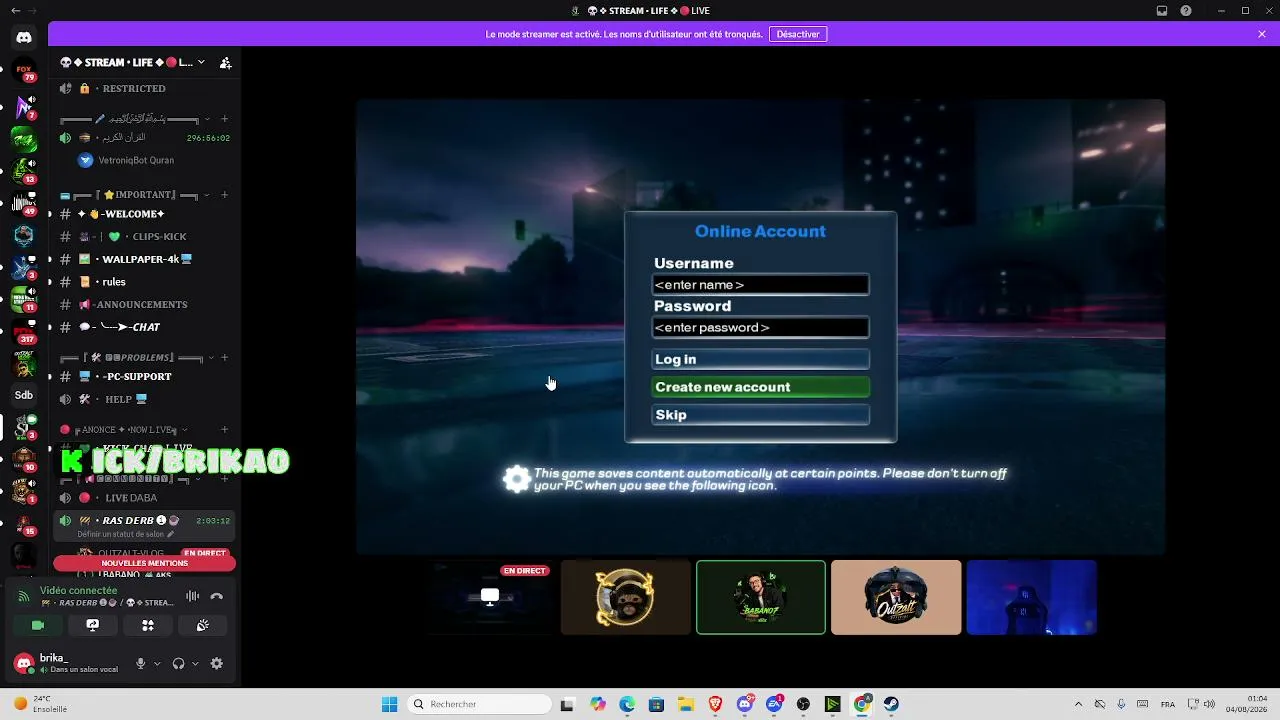Set a voice channel status
The image size is (1280, 720).
[126, 534]
